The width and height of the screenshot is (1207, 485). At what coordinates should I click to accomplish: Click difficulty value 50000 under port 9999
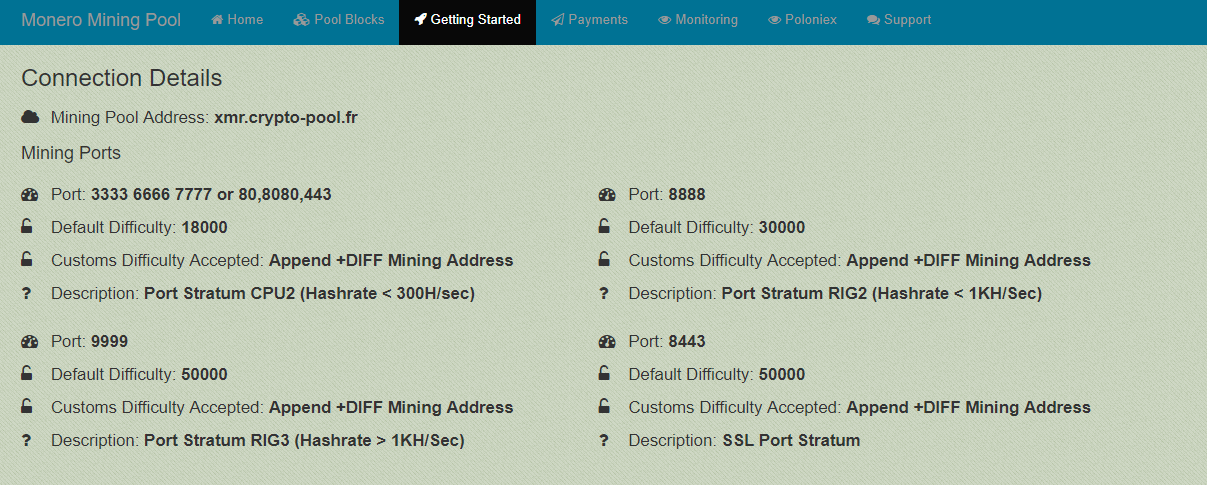[204, 374]
